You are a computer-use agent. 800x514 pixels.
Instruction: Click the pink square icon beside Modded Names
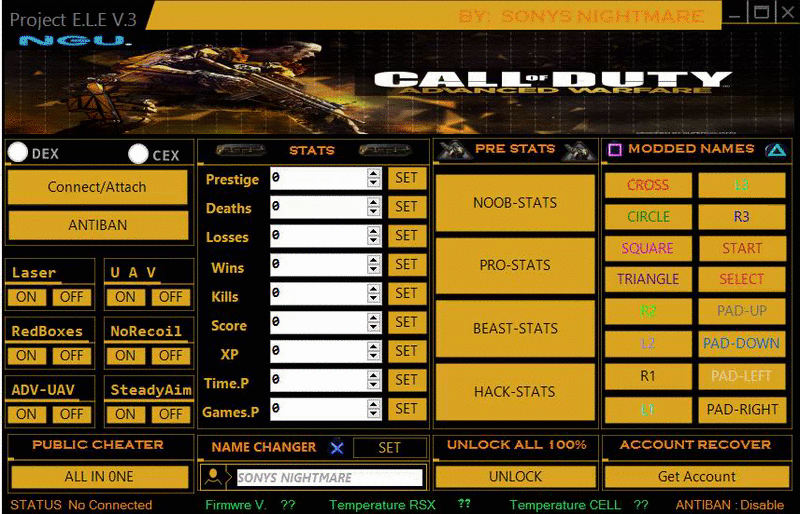pyautogui.click(x=615, y=150)
